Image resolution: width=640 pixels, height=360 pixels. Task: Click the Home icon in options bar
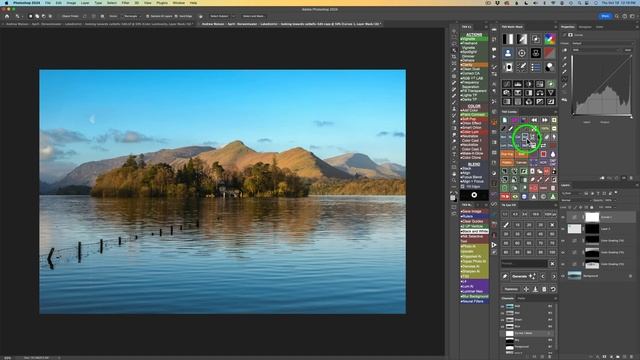point(7,16)
